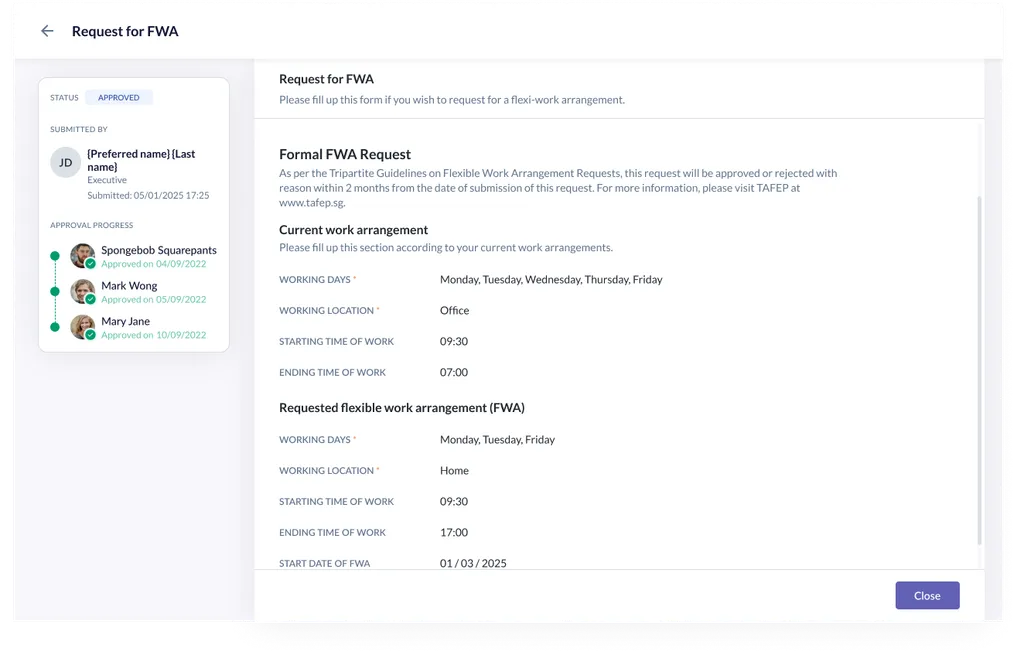This screenshot has height=661, width=1024.
Task: Click the 'START DATE OF FWA' label
Action: (x=325, y=563)
